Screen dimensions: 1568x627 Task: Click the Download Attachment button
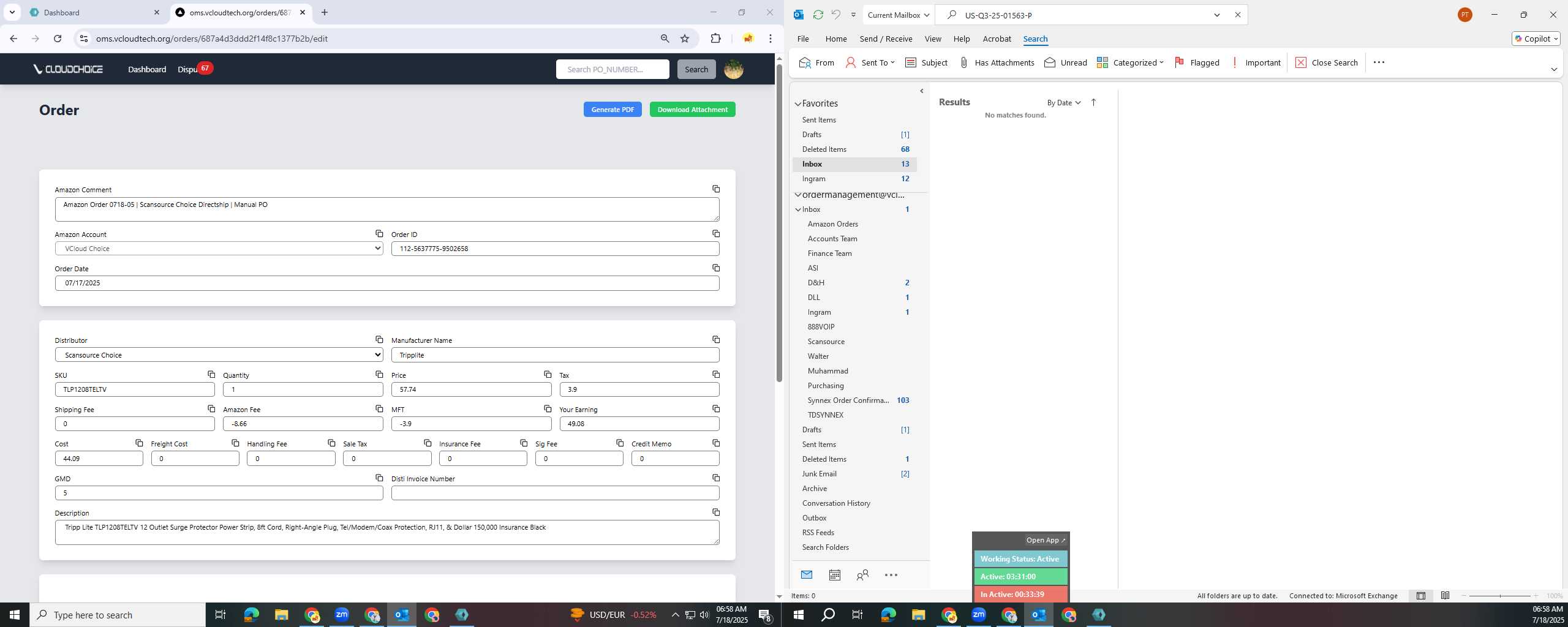tap(692, 110)
